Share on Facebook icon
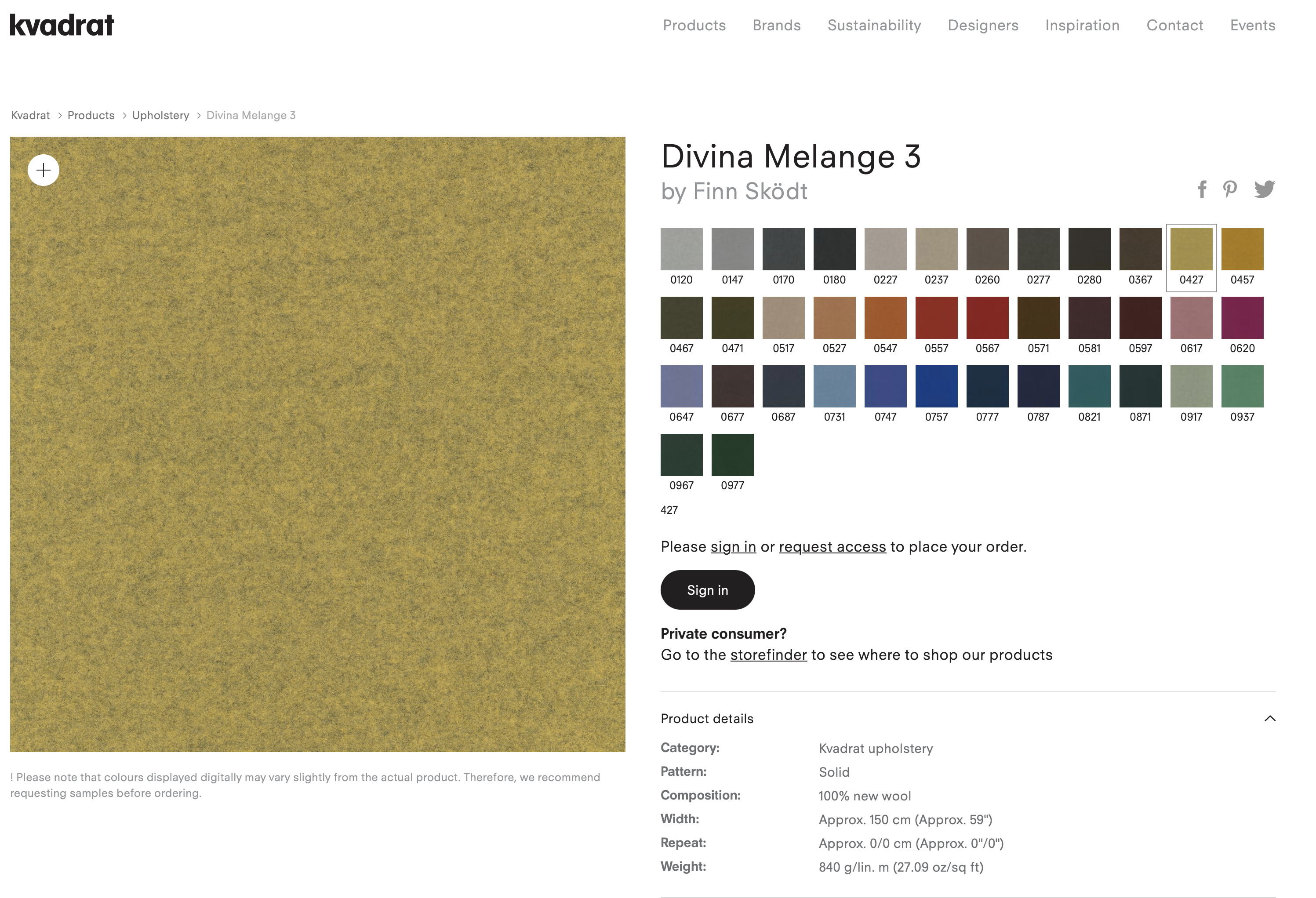1316x898 pixels. click(1202, 189)
